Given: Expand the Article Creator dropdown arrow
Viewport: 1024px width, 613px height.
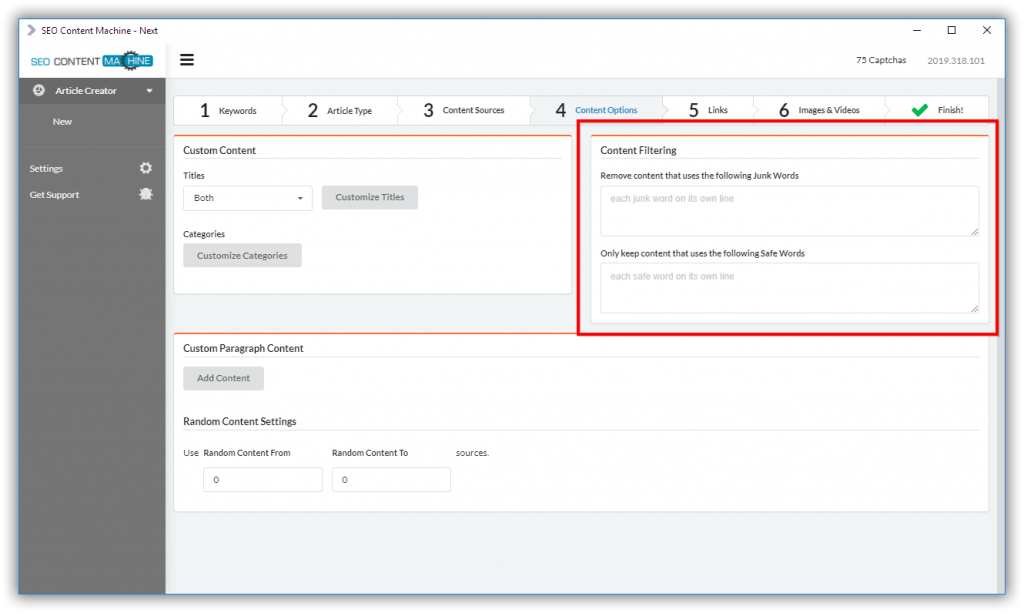Looking at the screenshot, I should point(150,91).
